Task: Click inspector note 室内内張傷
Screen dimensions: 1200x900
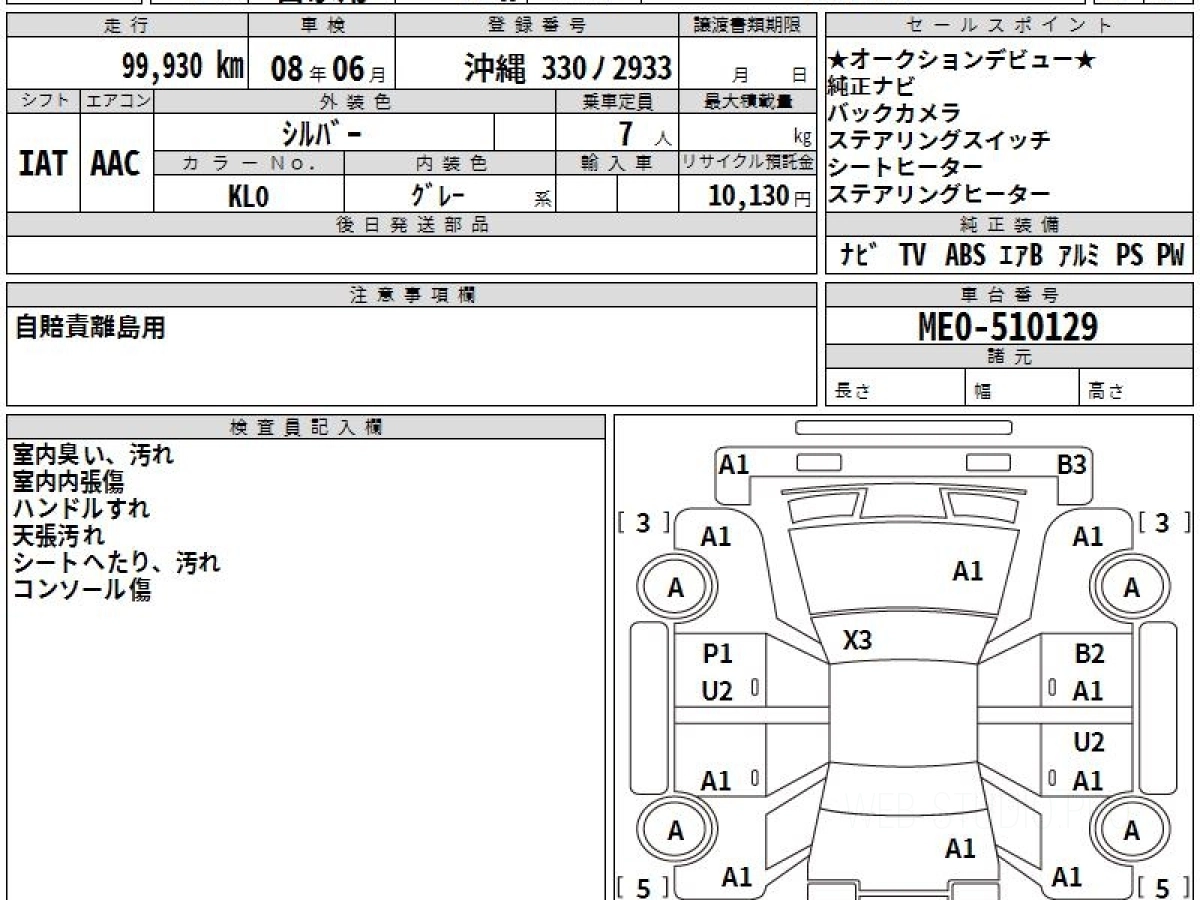Action: click(68, 482)
